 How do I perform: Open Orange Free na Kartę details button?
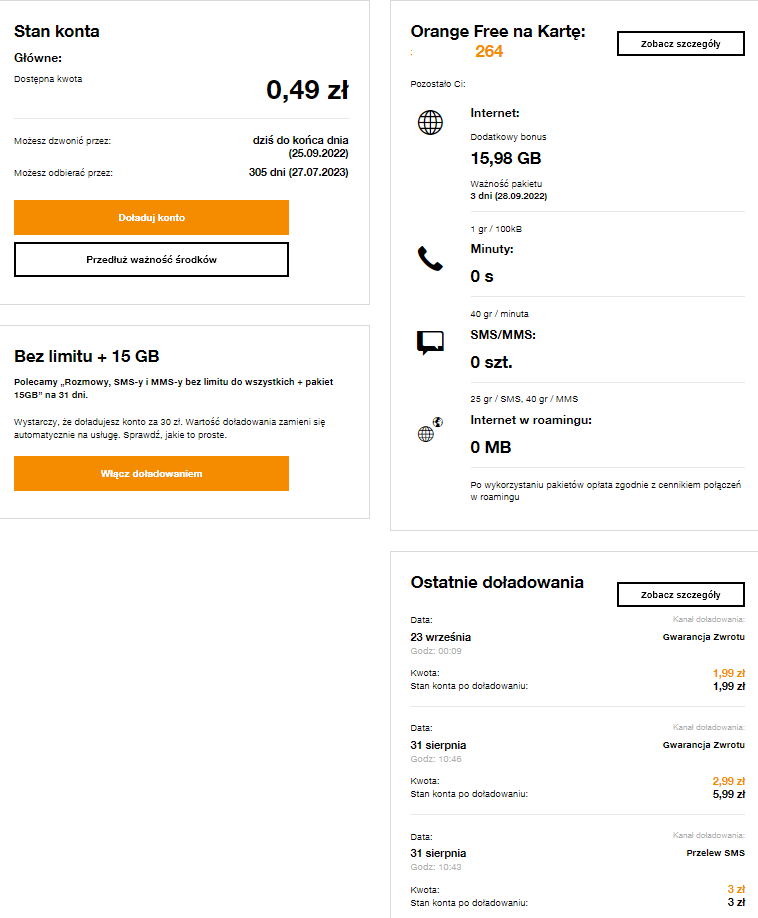(680, 43)
